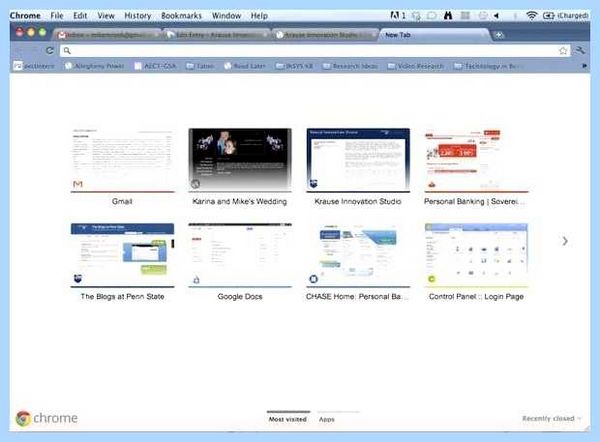Open the Technology bookmarks folder
Image resolution: width=600 pixels, height=442 pixels.
488,66
